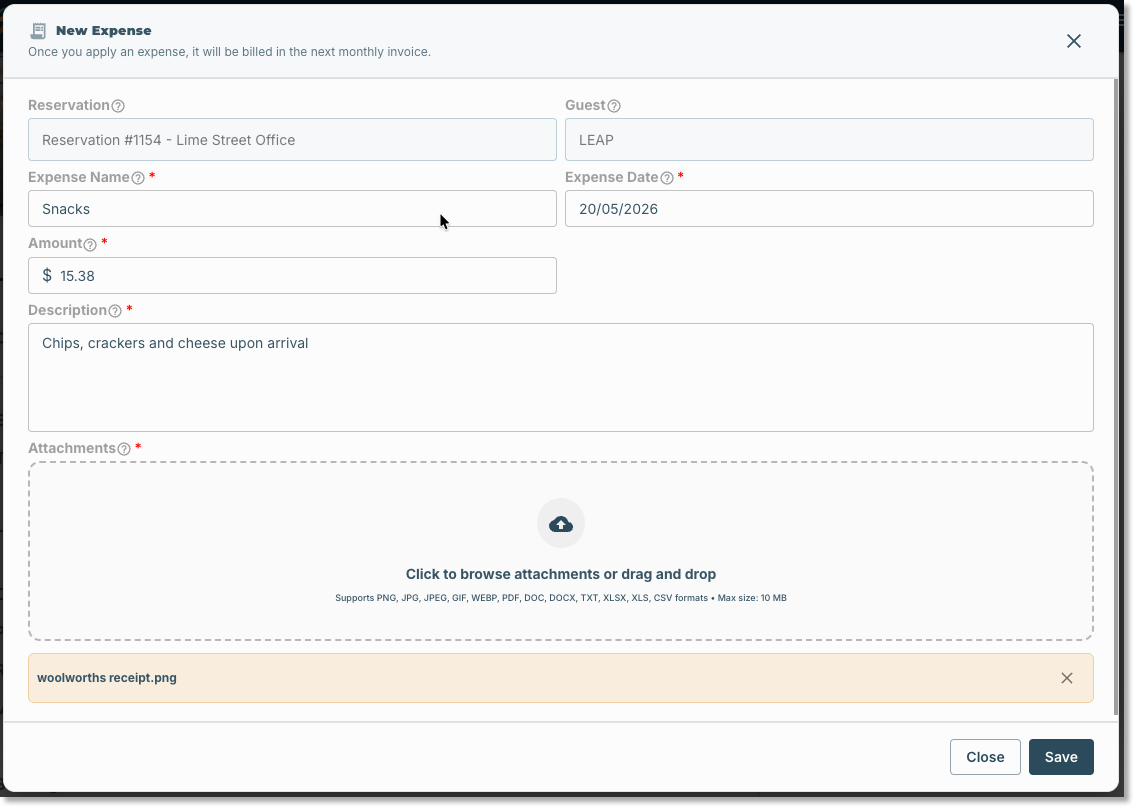Close the New Expense dialog with X

(x=1074, y=41)
